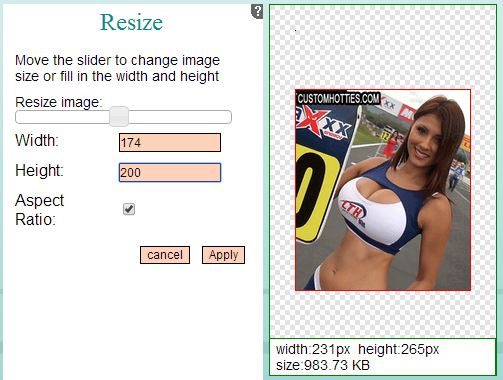Click the Height label

point(39,170)
